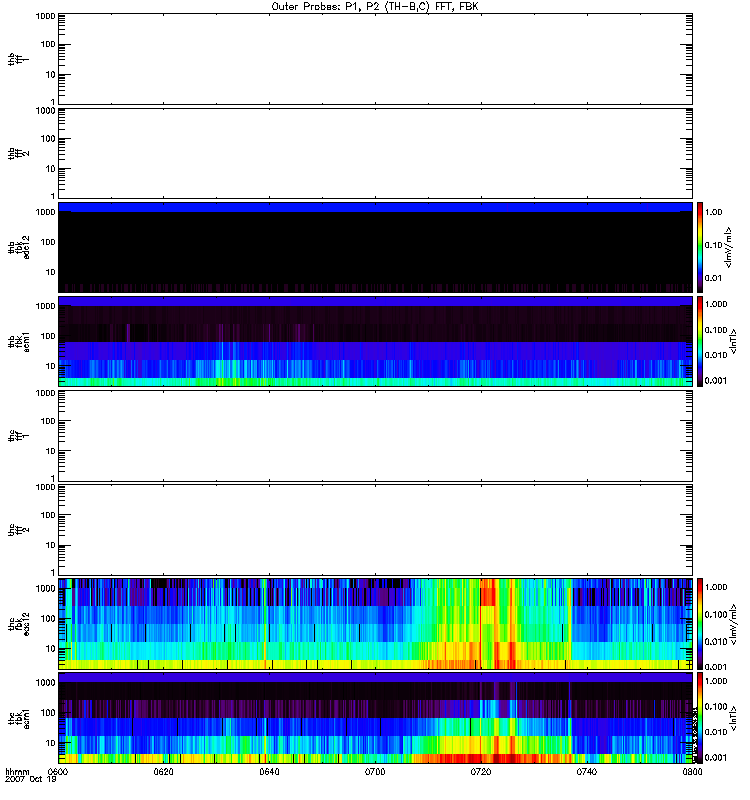Click the black thb fbk edc12 spectrogram
The height and width of the screenshot is (800, 750).
tap(375, 250)
